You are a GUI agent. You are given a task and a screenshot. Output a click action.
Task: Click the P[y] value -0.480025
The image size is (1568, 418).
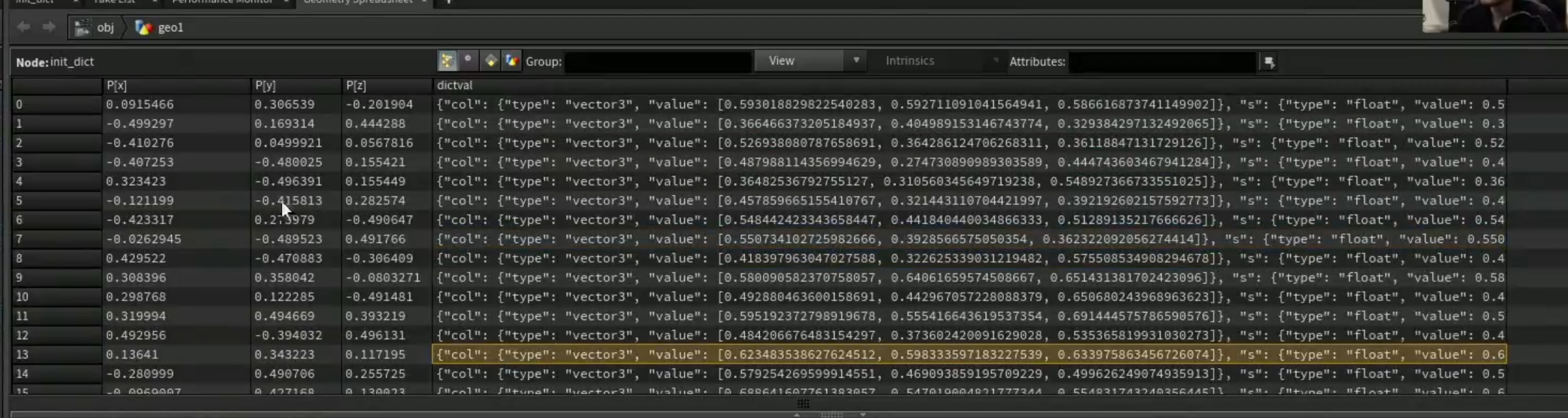[288, 162]
